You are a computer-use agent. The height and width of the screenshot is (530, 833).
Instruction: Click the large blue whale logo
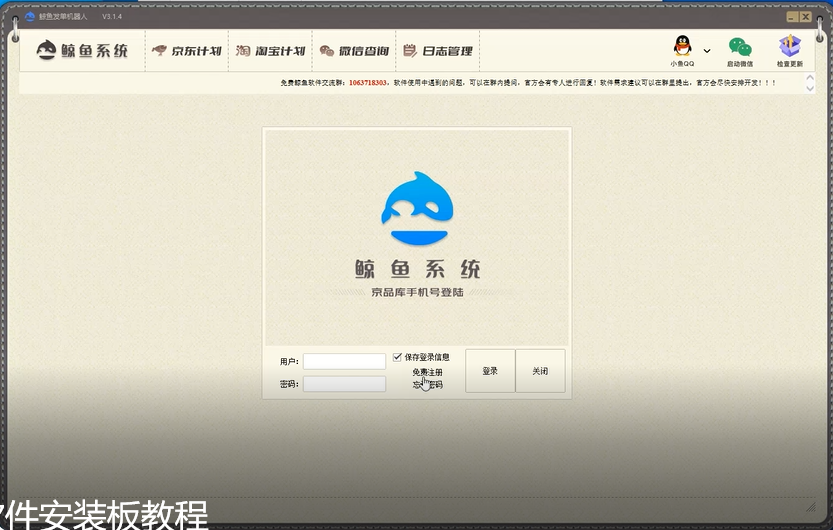416,207
